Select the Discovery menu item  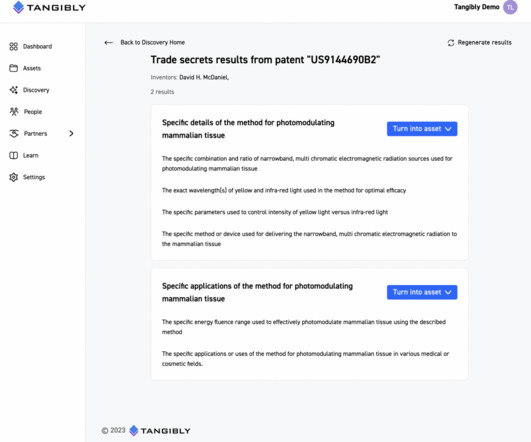(29, 90)
